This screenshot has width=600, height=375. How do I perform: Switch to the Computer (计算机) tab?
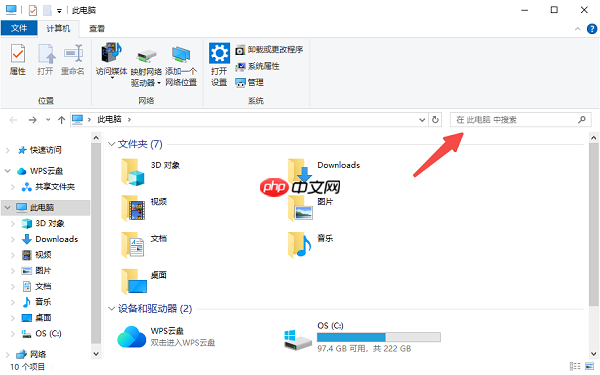point(58,28)
